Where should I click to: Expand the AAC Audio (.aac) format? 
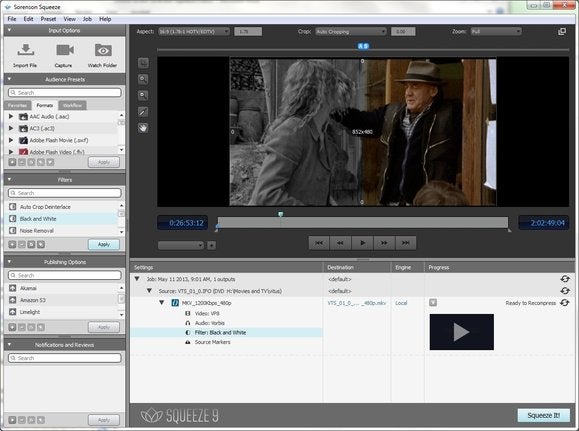(11, 116)
